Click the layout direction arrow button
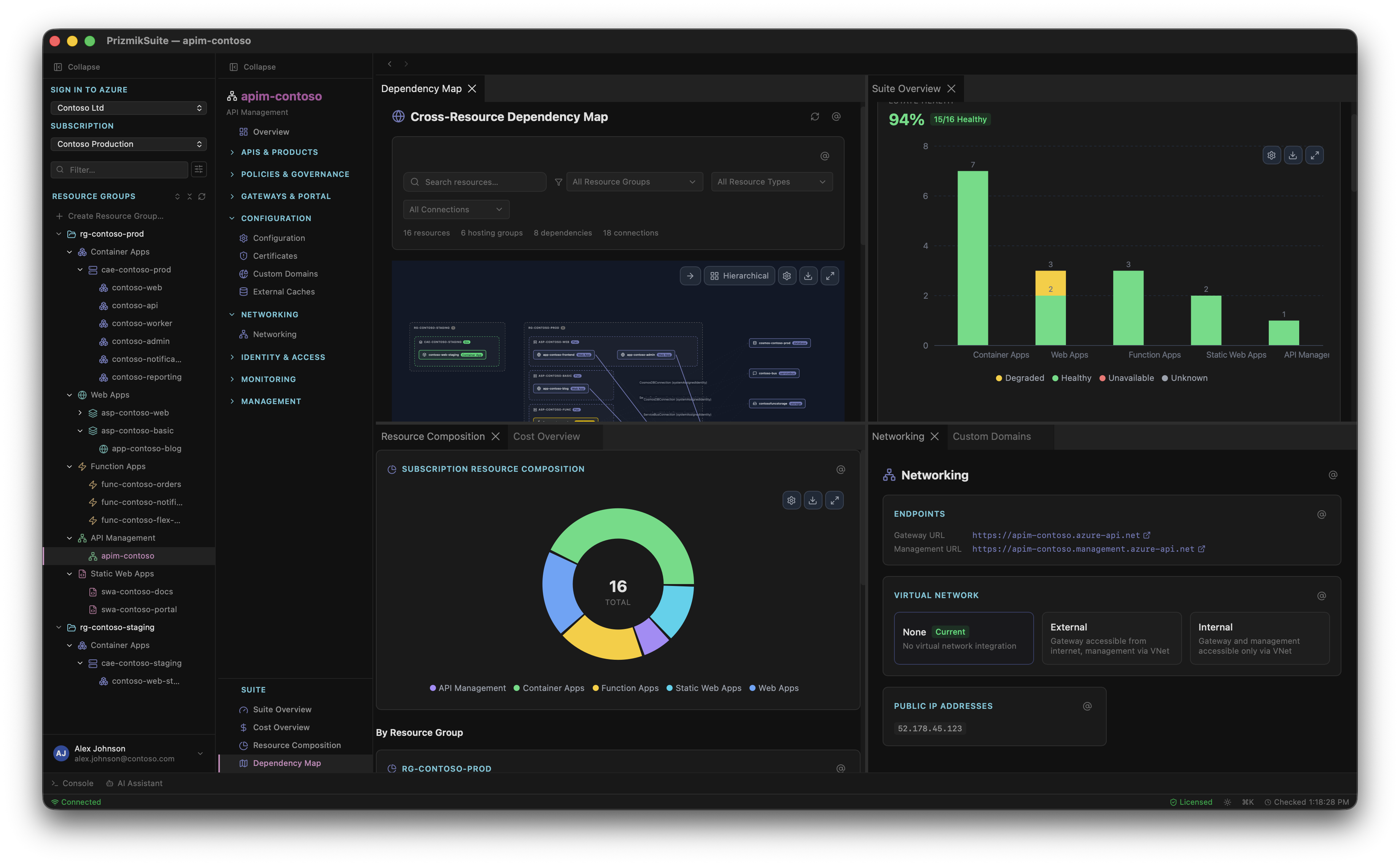The width and height of the screenshot is (1400, 866). click(x=690, y=276)
